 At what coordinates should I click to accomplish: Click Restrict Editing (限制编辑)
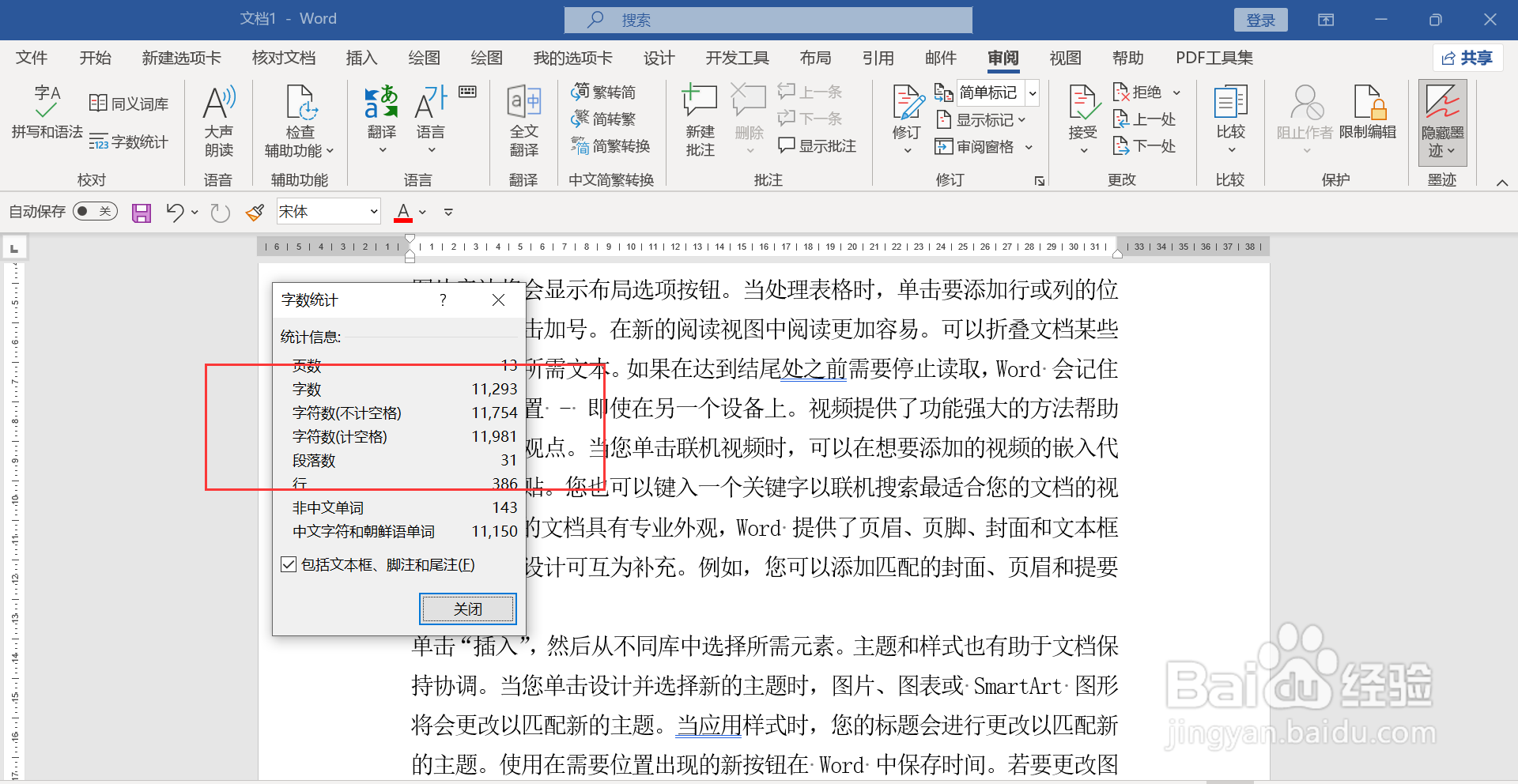(1368, 112)
